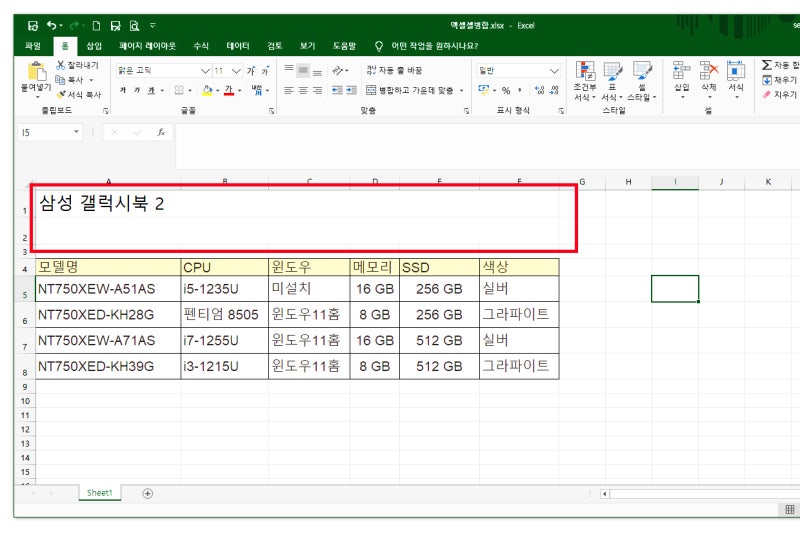This screenshot has width=800, height=533.
Task: Toggle underline formatting
Action: [151, 90]
